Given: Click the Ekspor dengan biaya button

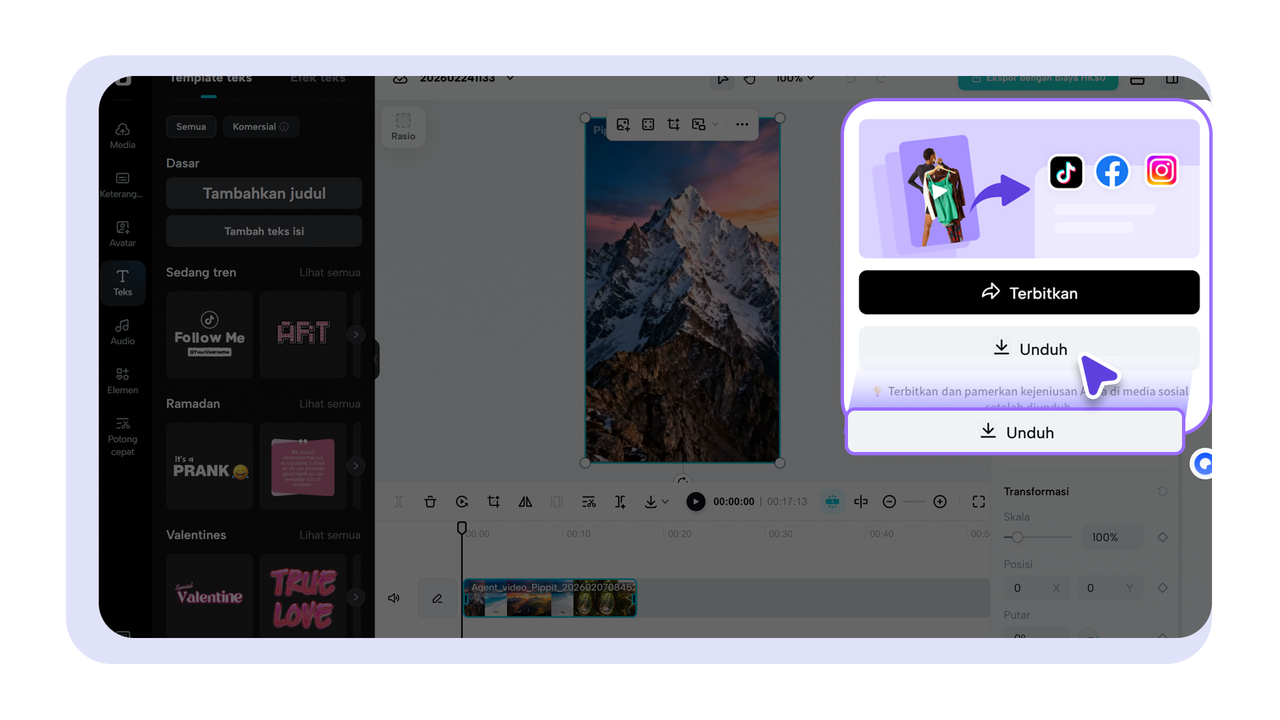Looking at the screenshot, I should pos(1038,80).
